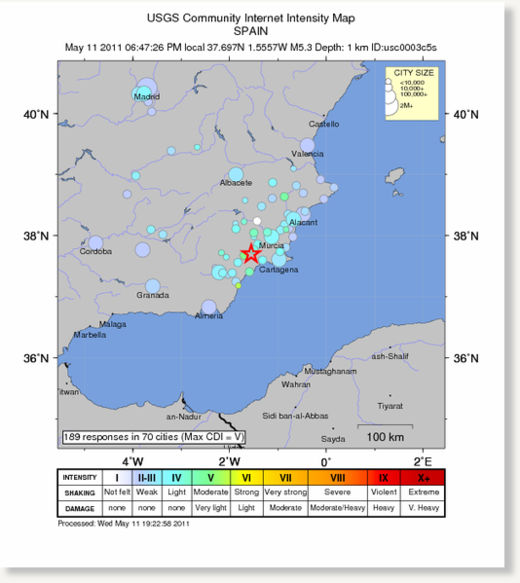520x583 pixels.
Task: Click the intensity X+ dark red swatch
Action: 423,477
